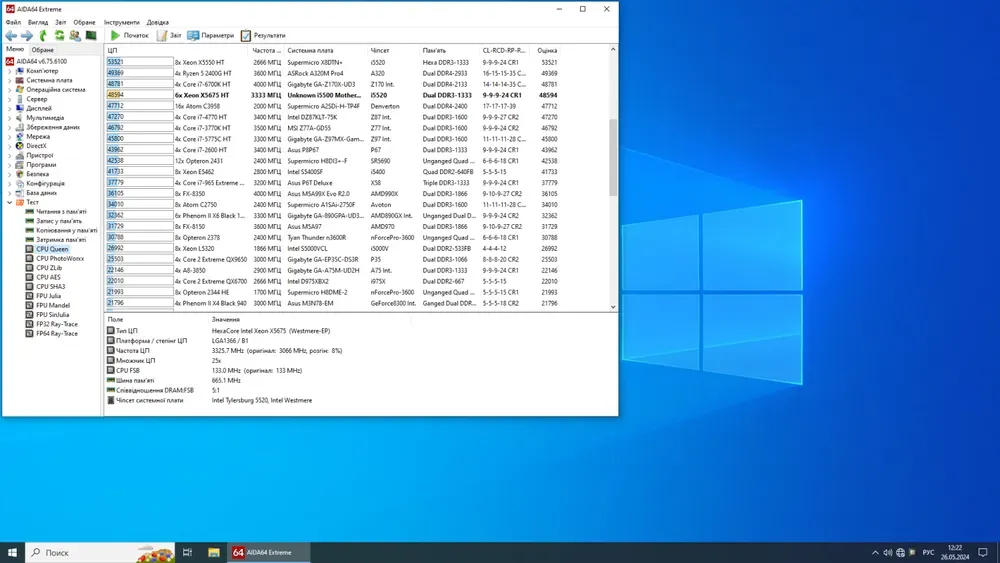Screen dimensions: 1000x563
Task: Start the benchmark with the Початок button
Action: [129, 36]
